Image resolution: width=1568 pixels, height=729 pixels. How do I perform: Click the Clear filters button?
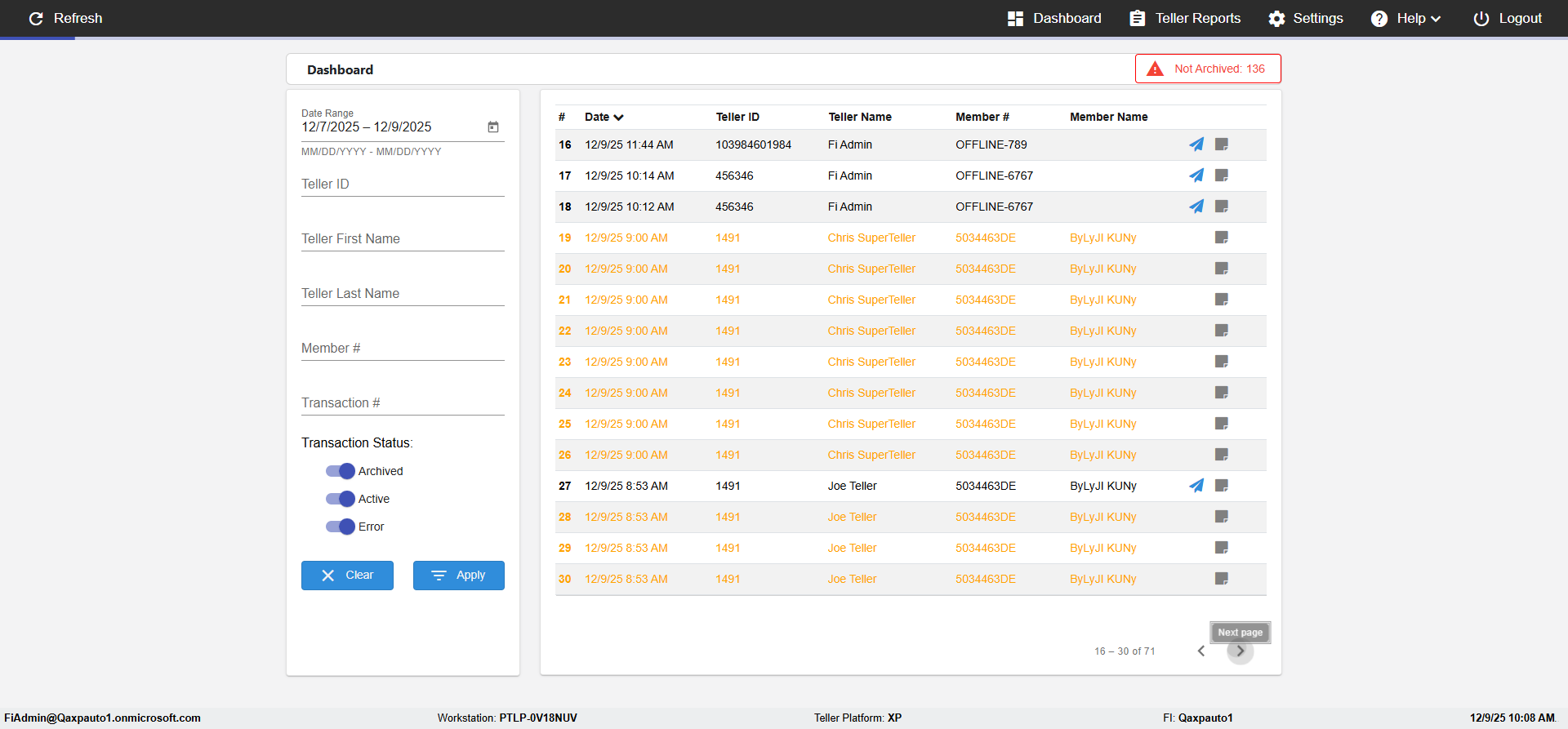click(347, 576)
